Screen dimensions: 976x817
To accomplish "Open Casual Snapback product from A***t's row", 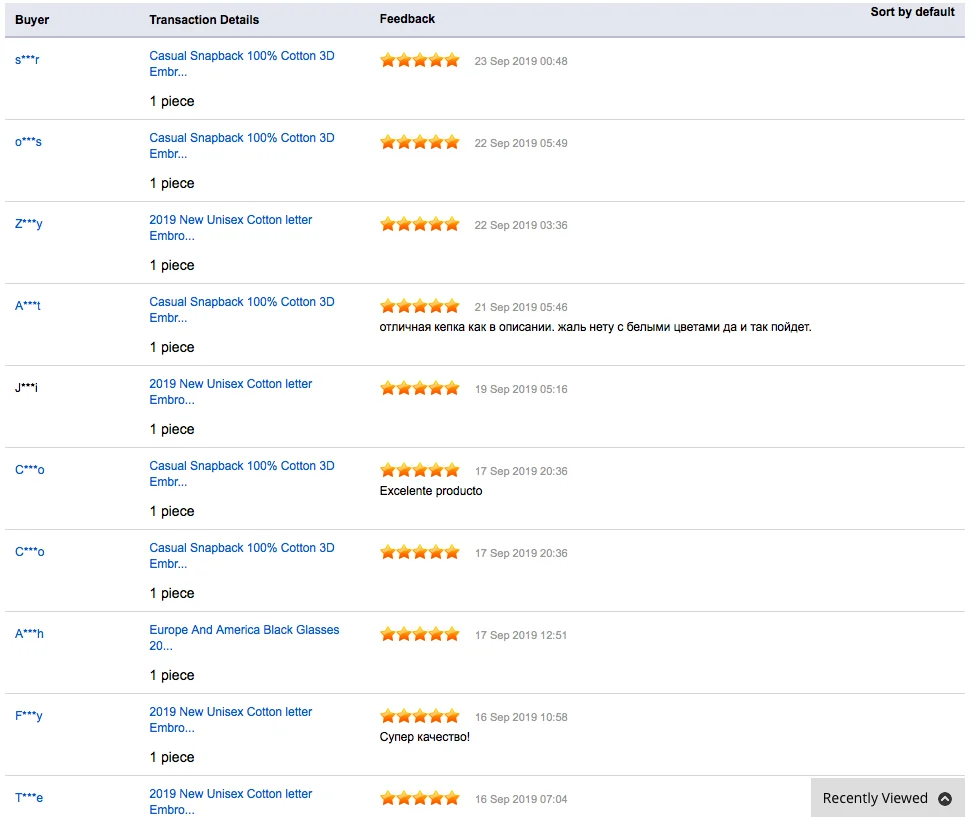I will point(242,309).
